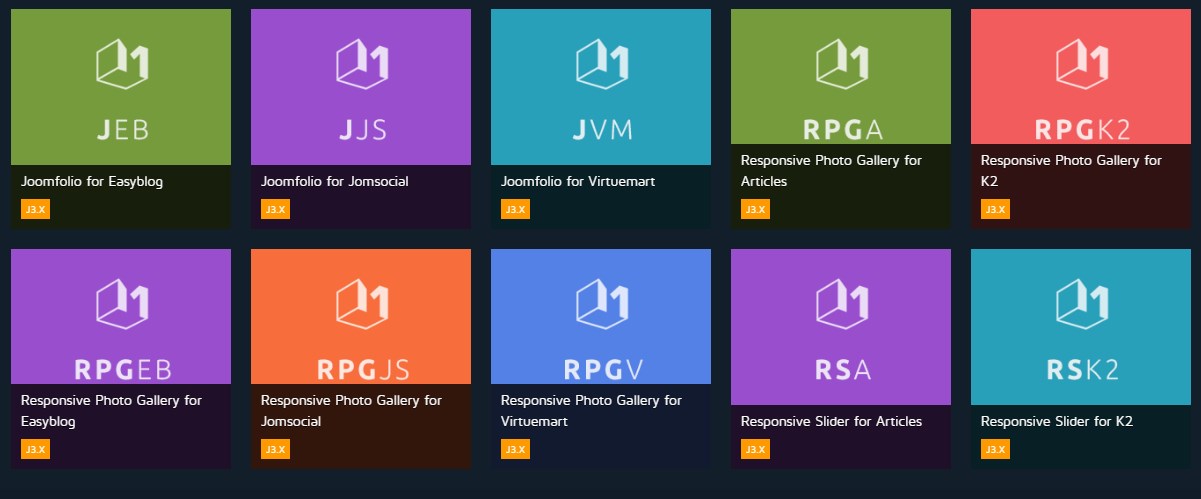The height and width of the screenshot is (499, 1201).
Task: Open Joomfolio for Jomsocial title link
Action: coord(334,182)
